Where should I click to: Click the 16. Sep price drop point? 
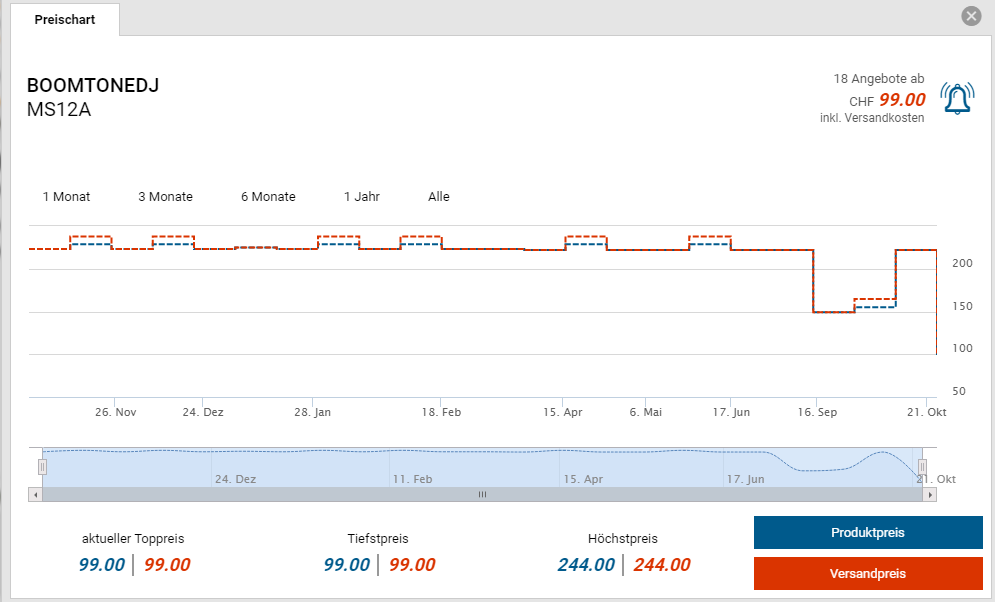(813, 312)
